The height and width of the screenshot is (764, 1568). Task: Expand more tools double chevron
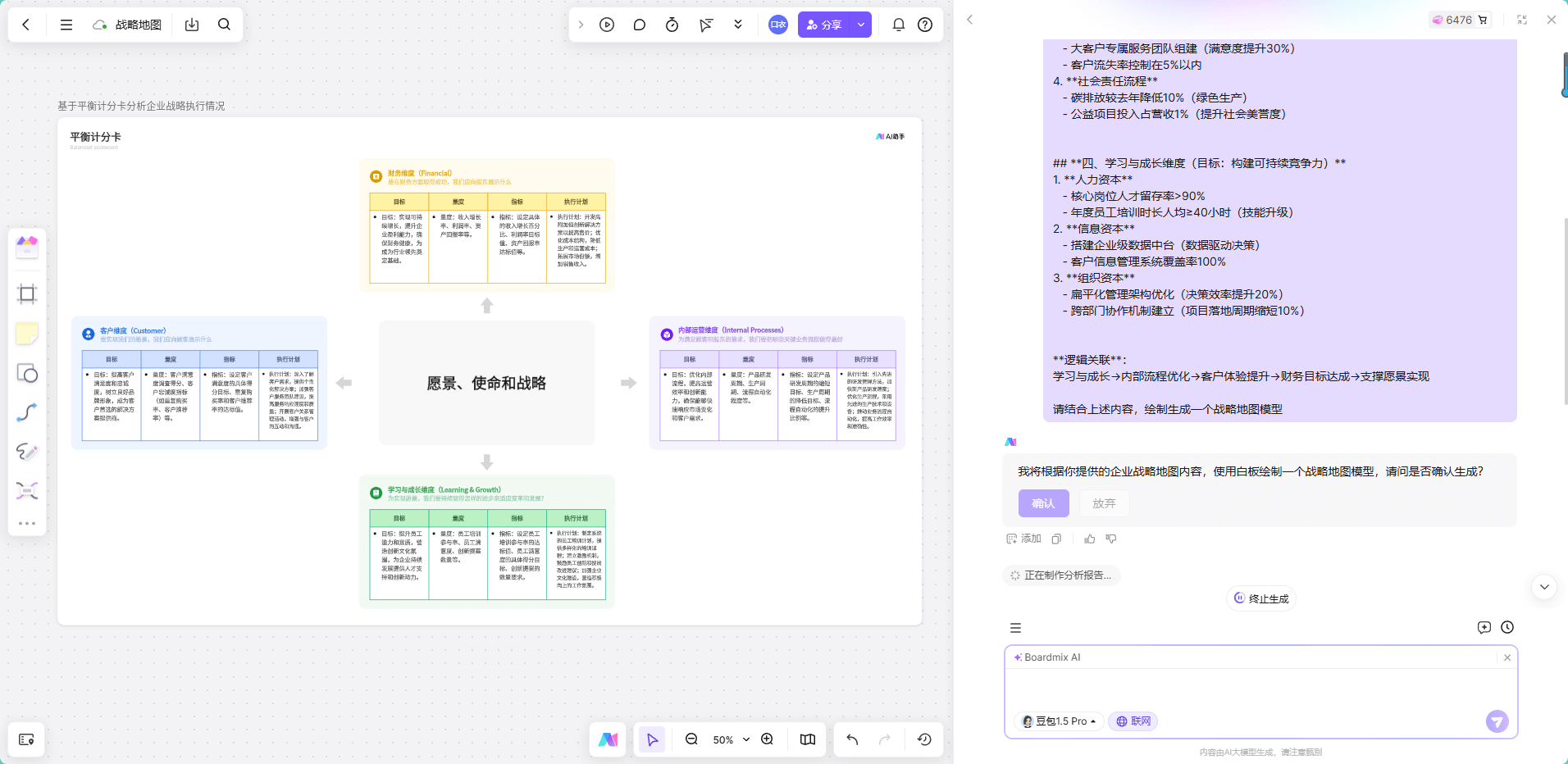pyautogui.click(x=738, y=25)
